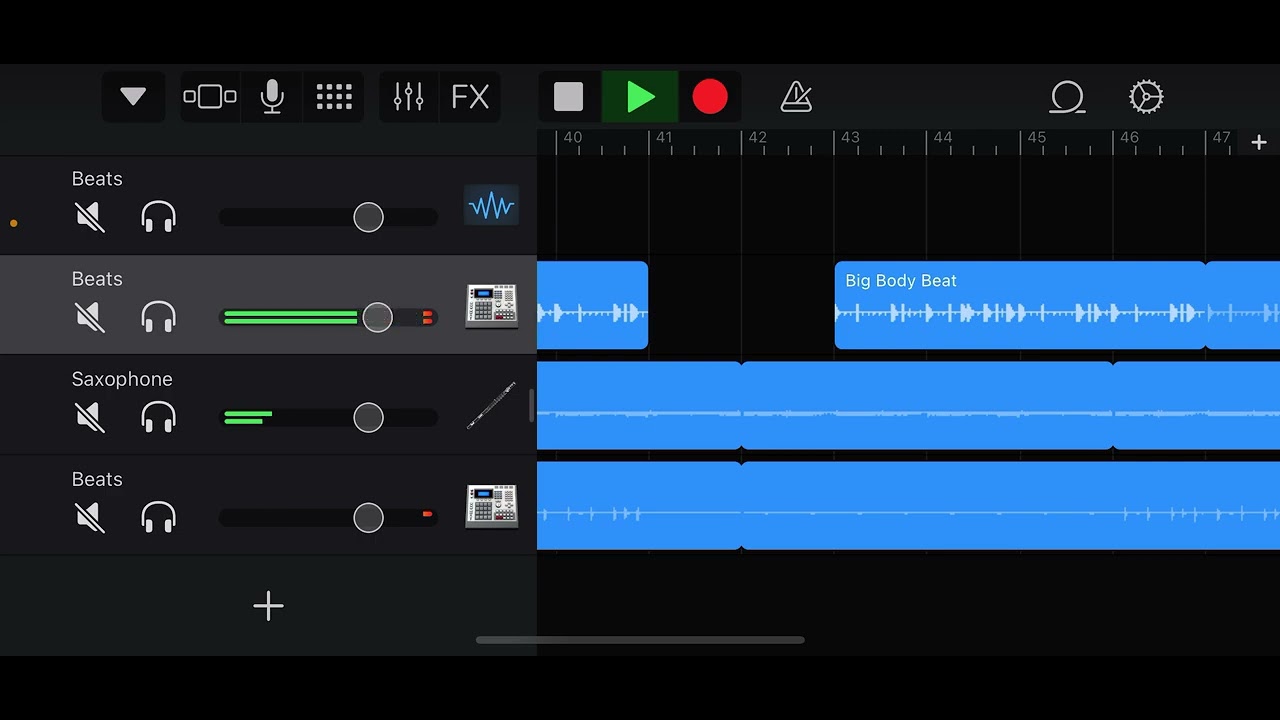The height and width of the screenshot is (720, 1280).
Task: Open selected Beats drum machine instrument
Action: 491,306
